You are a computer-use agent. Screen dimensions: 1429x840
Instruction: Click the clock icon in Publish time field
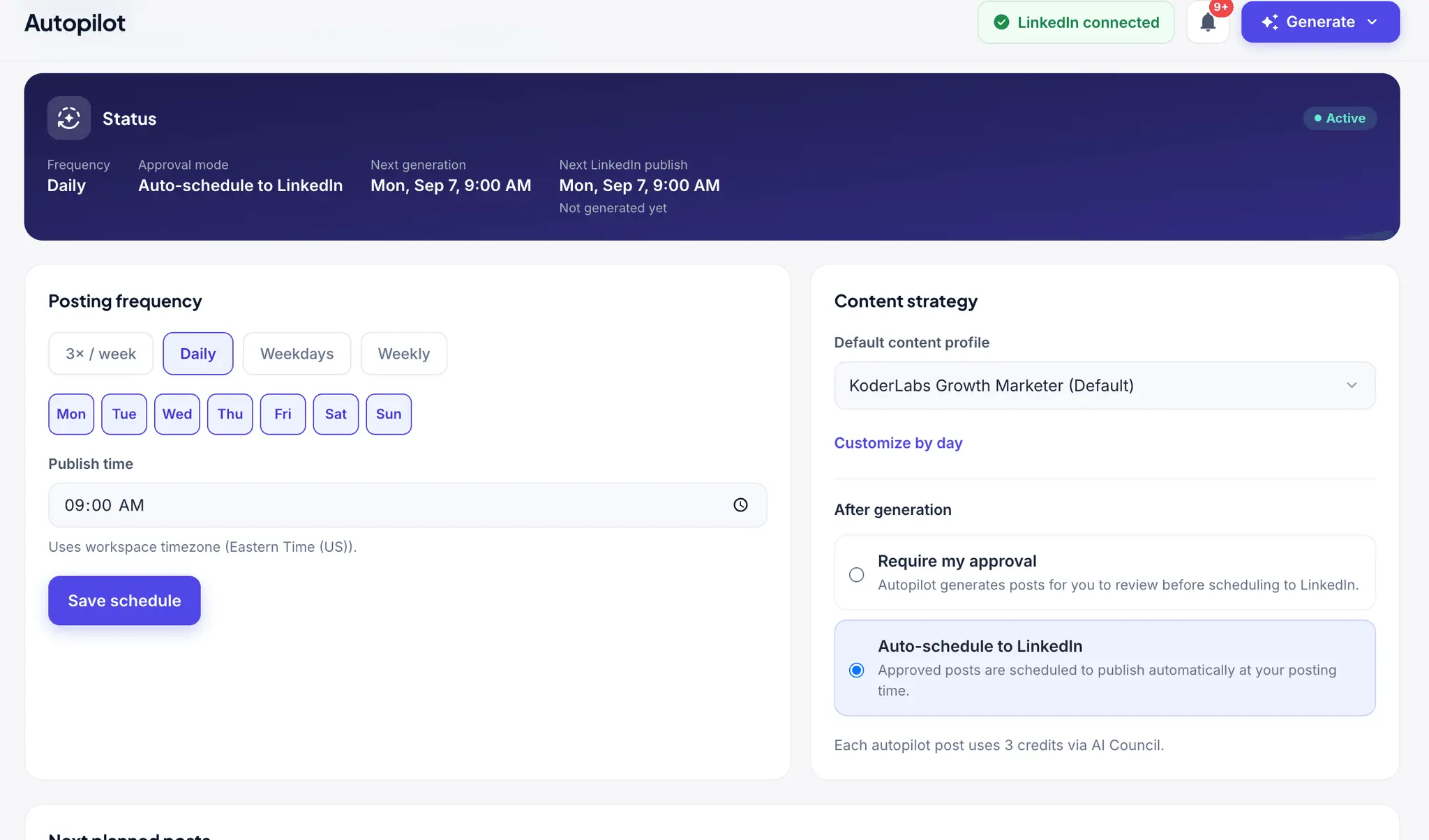tap(740, 505)
